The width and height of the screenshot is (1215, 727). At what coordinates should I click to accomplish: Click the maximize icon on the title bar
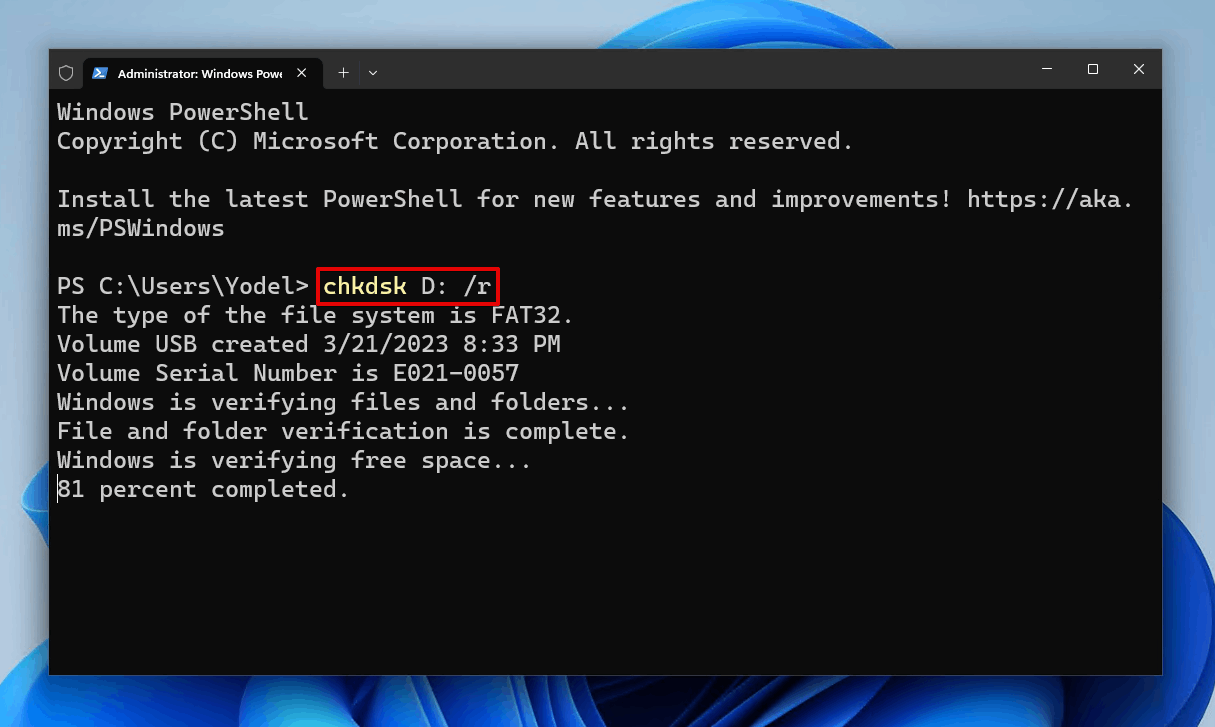pyautogui.click(x=1092, y=69)
